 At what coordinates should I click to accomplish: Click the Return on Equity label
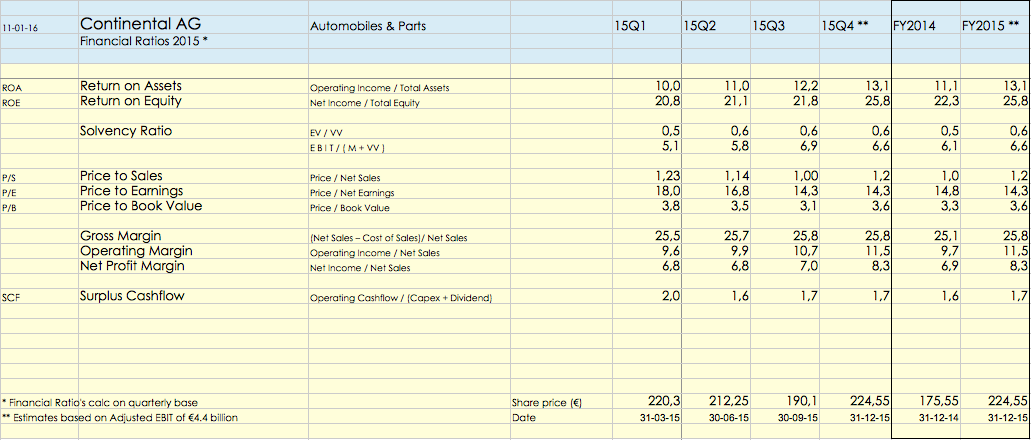tap(131, 101)
